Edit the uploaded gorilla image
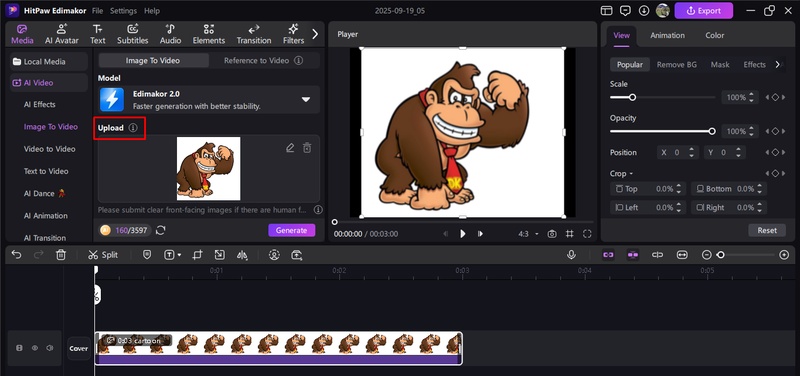Viewport: 800px width, 376px height. pos(290,148)
